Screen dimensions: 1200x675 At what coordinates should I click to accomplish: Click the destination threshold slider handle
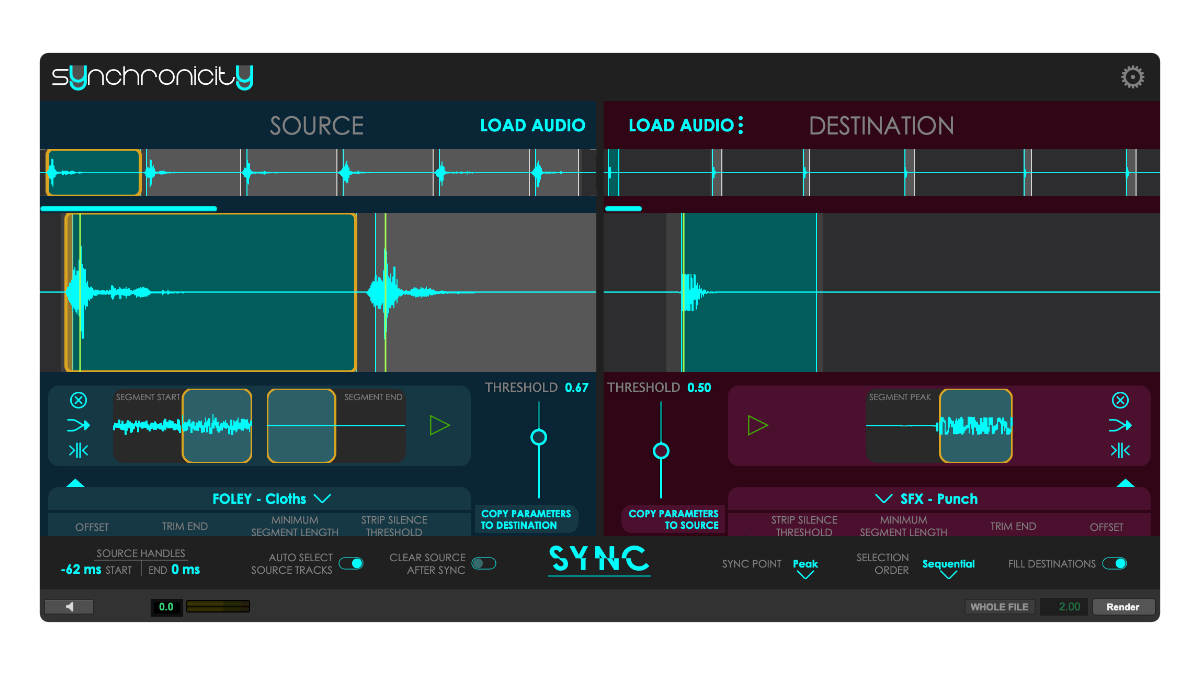661,451
